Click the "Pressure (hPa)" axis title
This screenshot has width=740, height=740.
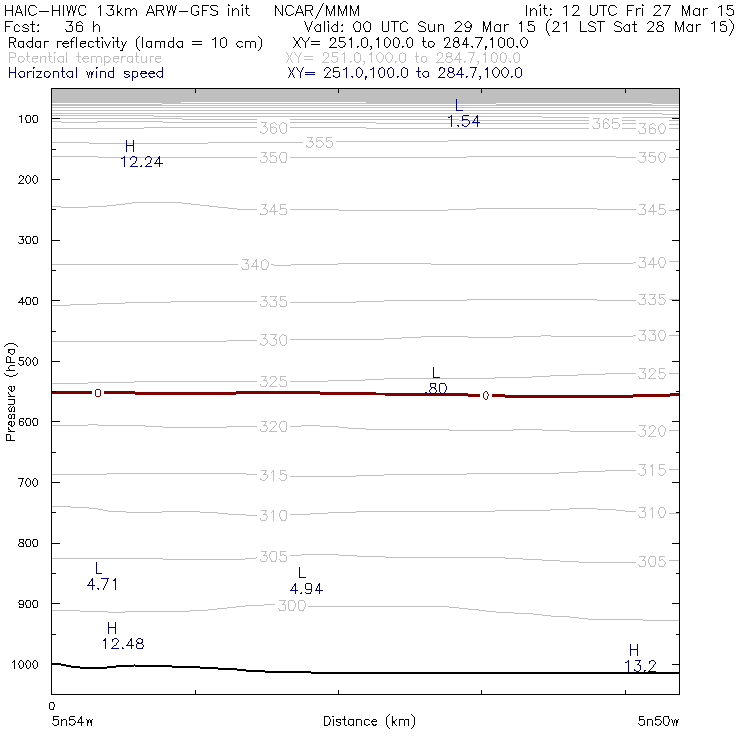[11, 392]
